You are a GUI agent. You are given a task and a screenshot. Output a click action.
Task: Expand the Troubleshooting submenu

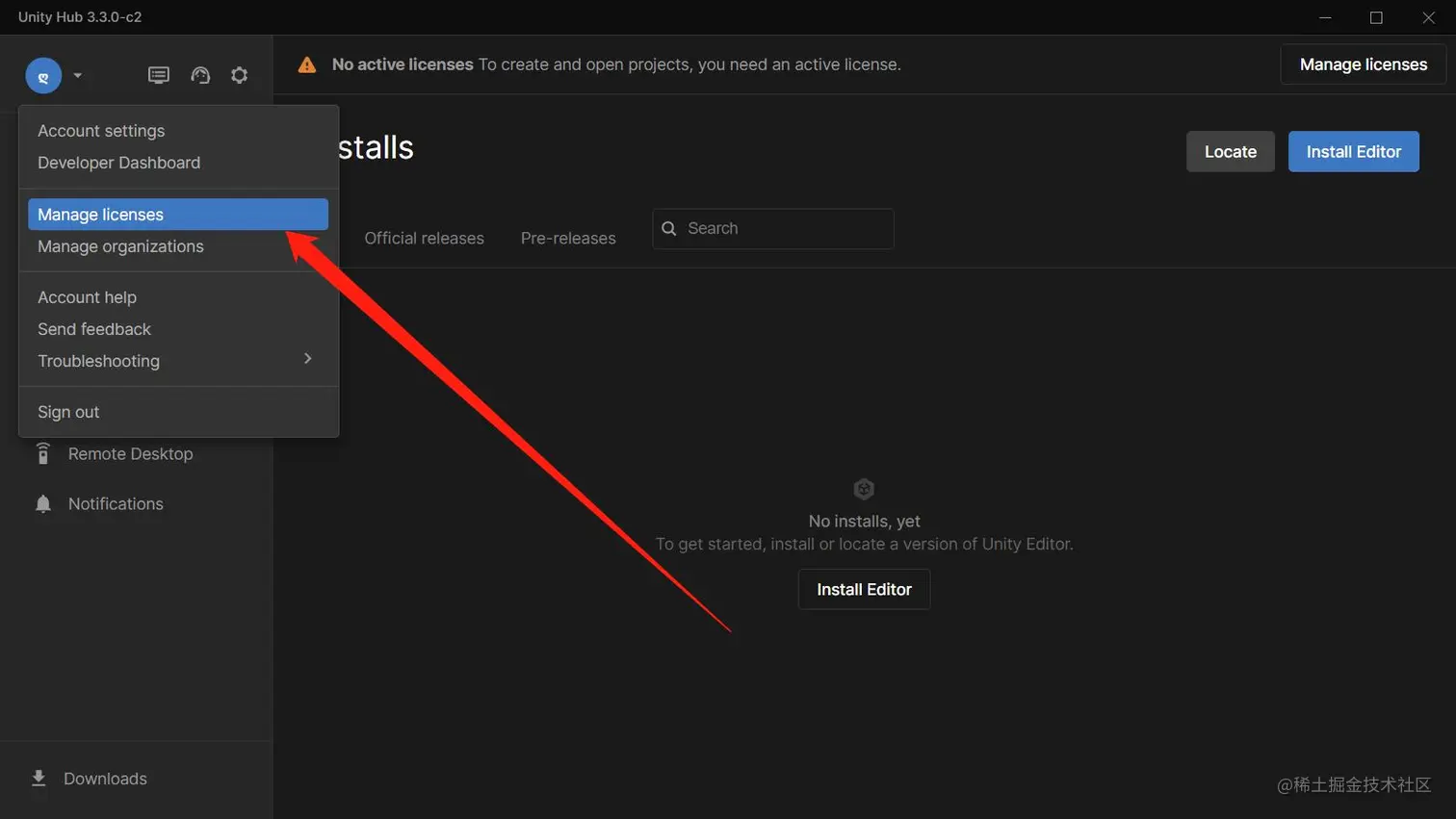point(178,361)
